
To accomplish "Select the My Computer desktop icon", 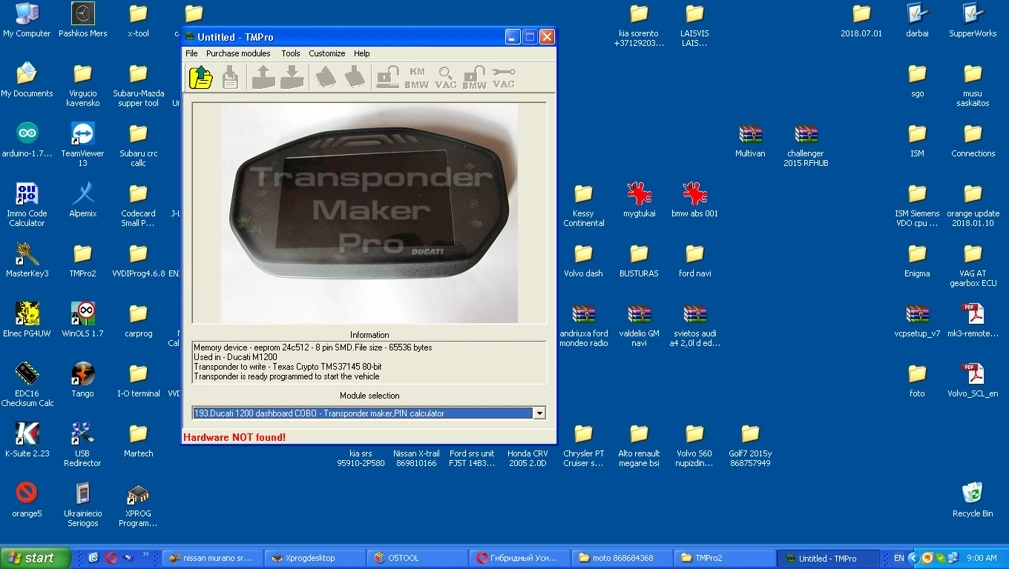I will (x=26, y=21).
